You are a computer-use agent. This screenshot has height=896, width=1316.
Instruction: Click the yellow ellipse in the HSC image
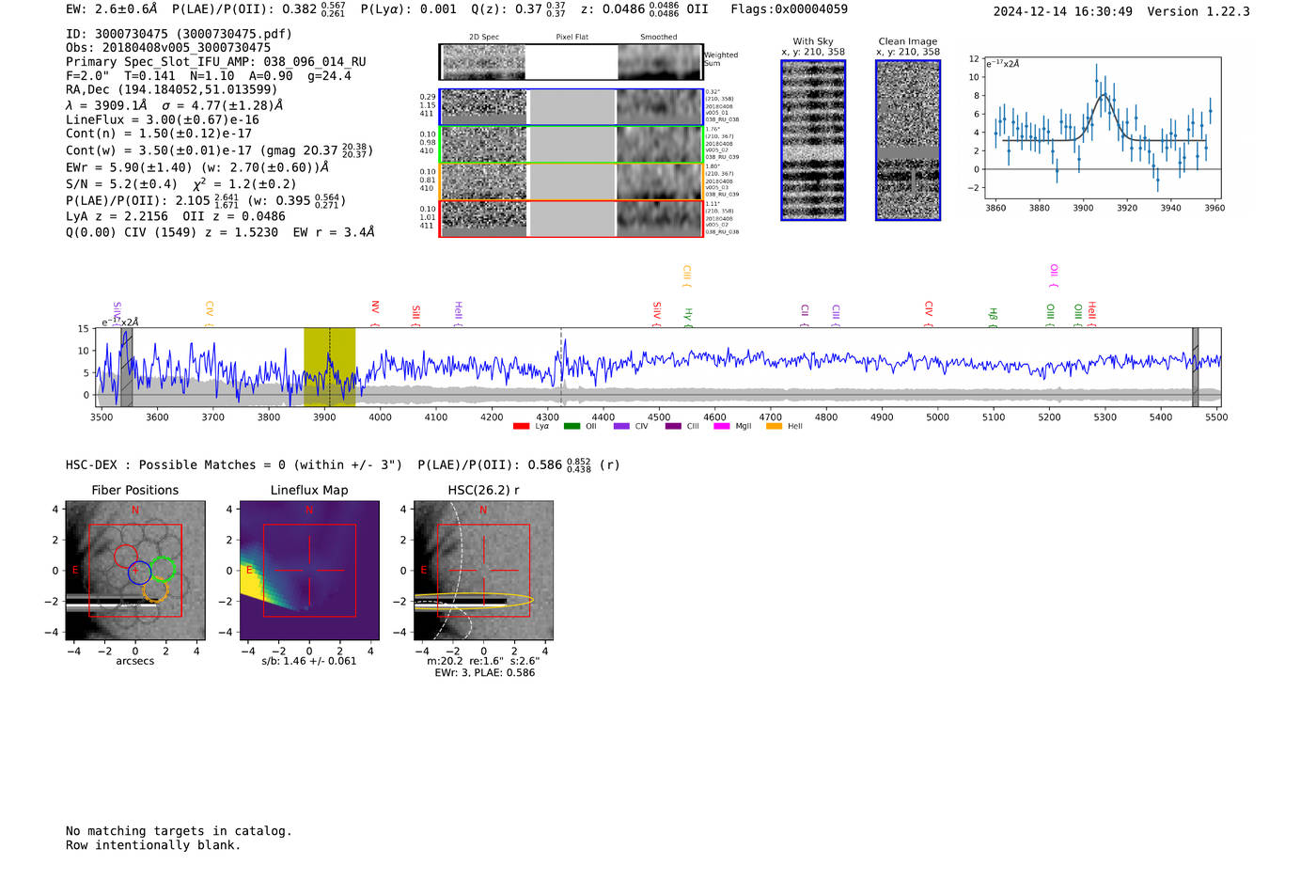(x=474, y=601)
